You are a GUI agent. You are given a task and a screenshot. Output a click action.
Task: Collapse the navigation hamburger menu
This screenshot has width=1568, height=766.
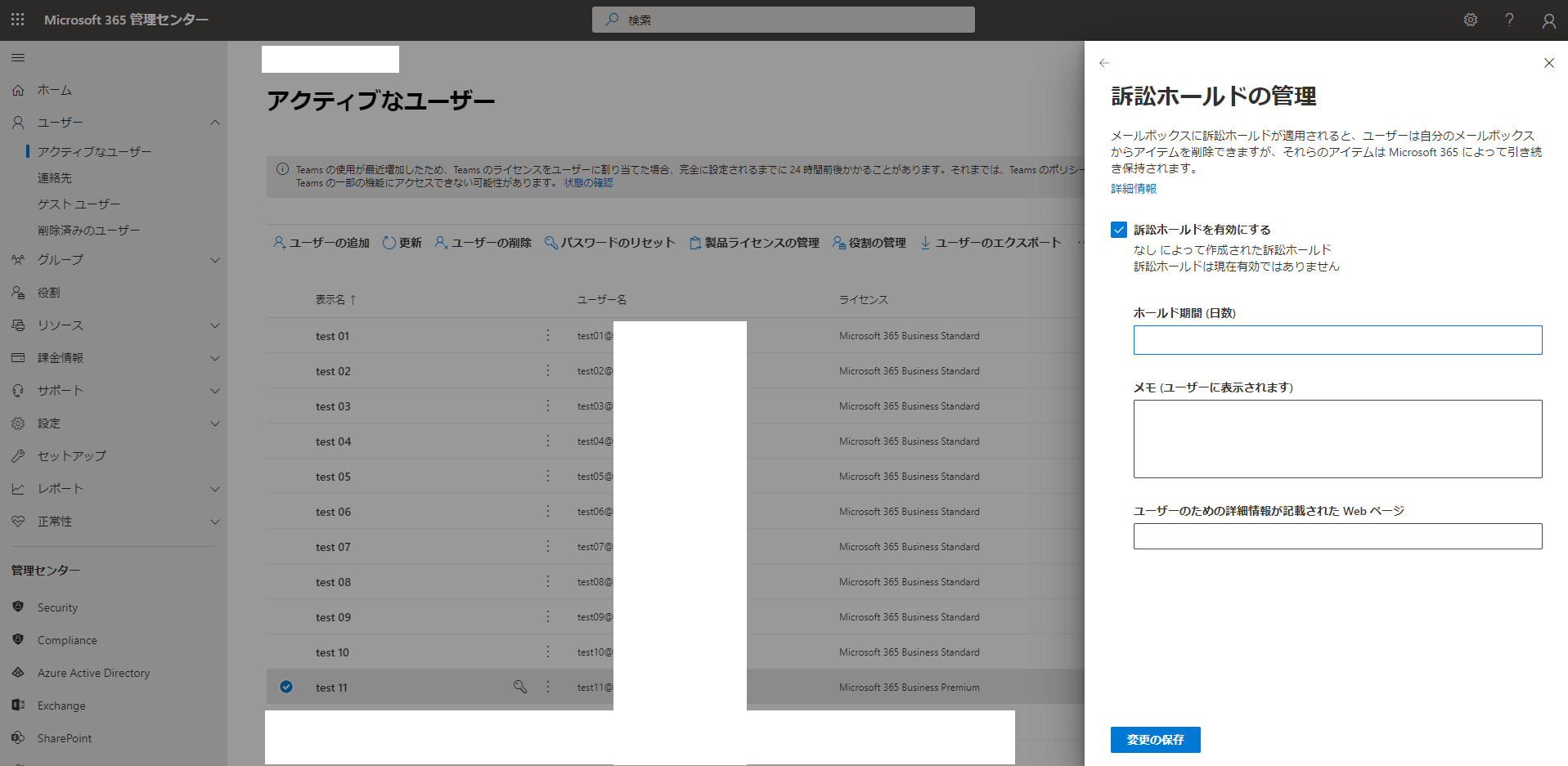(18, 58)
